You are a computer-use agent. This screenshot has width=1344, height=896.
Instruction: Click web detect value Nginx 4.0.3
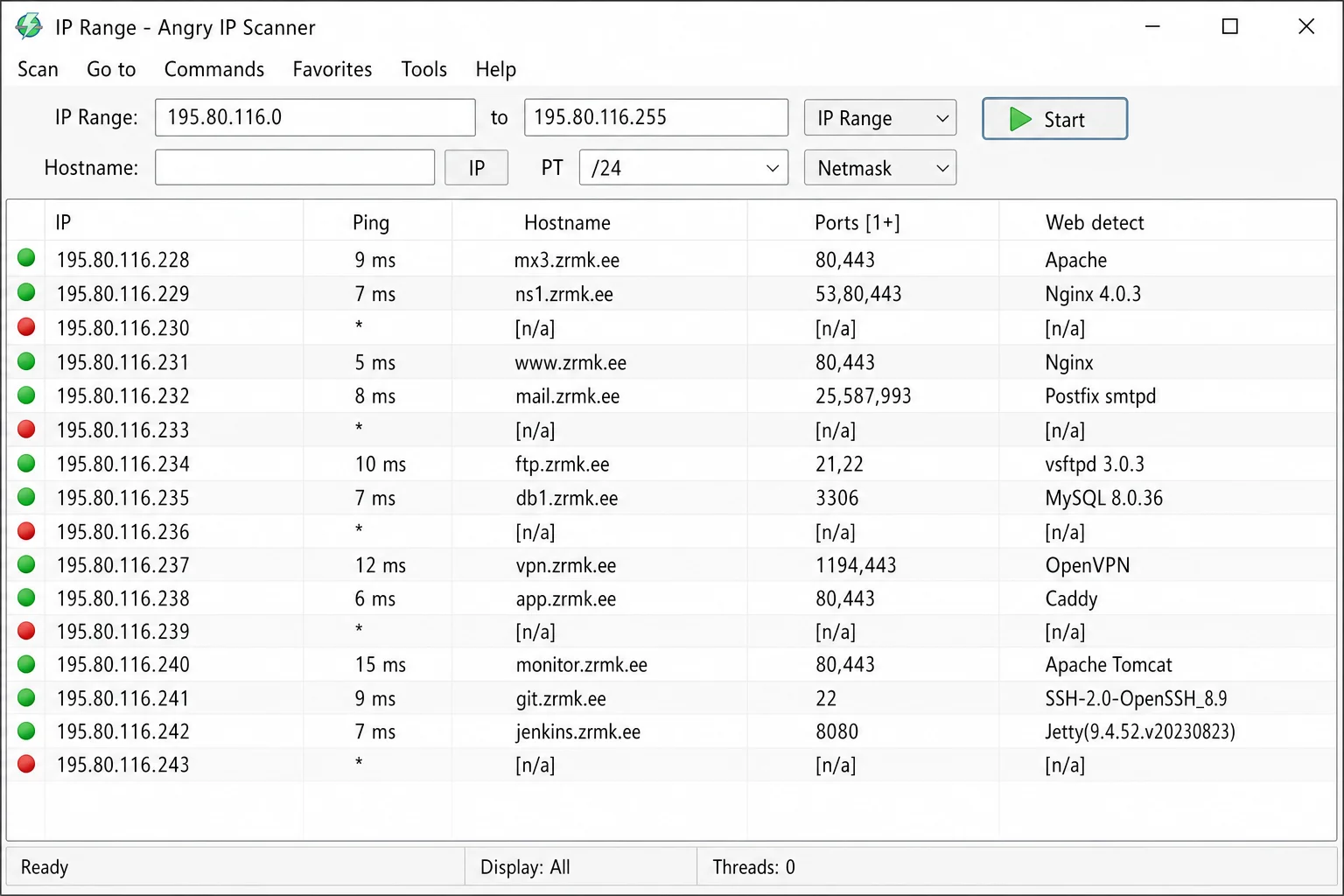pyautogui.click(x=1093, y=294)
